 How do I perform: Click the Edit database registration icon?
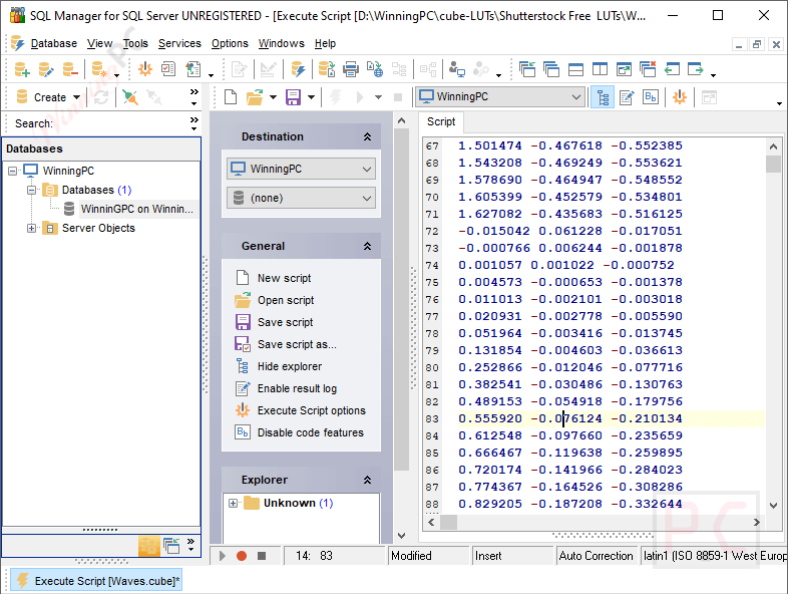[46, 69]
